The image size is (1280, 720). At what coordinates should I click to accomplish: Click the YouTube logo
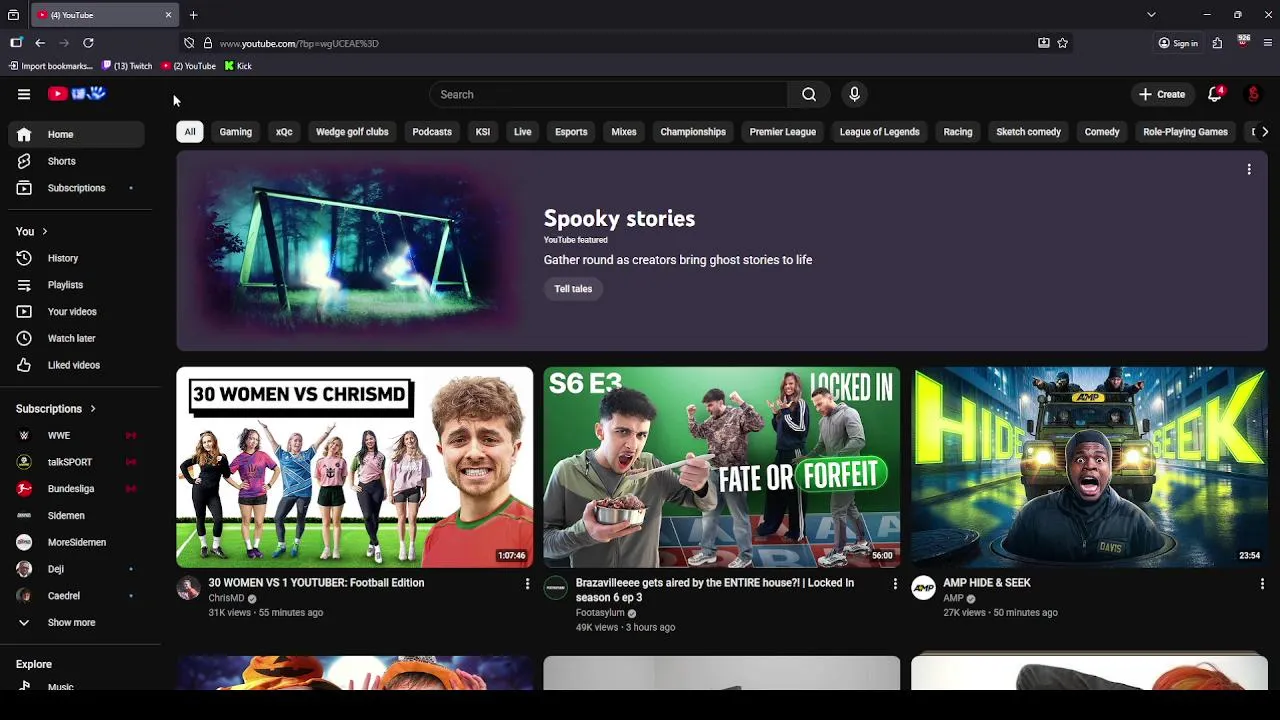(x=77, y=94)
